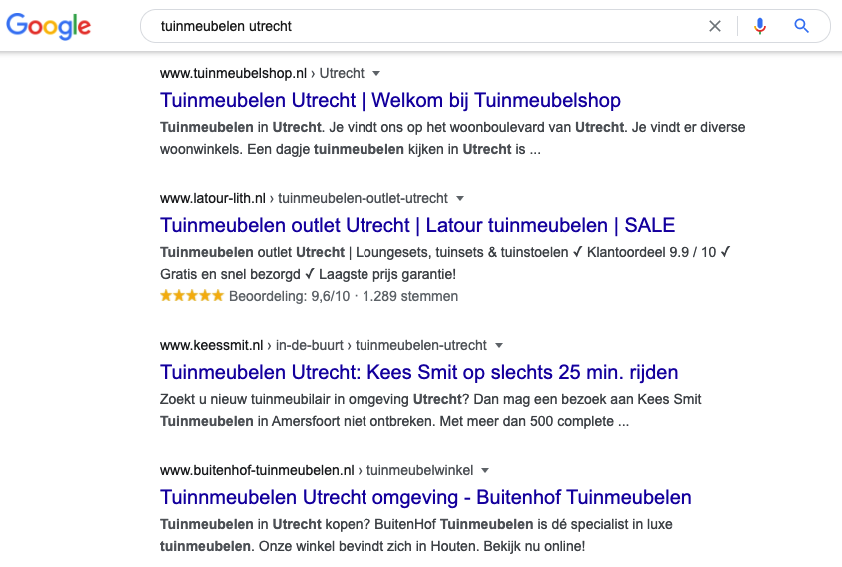Clear the search query with the X icon

[715, 26]
